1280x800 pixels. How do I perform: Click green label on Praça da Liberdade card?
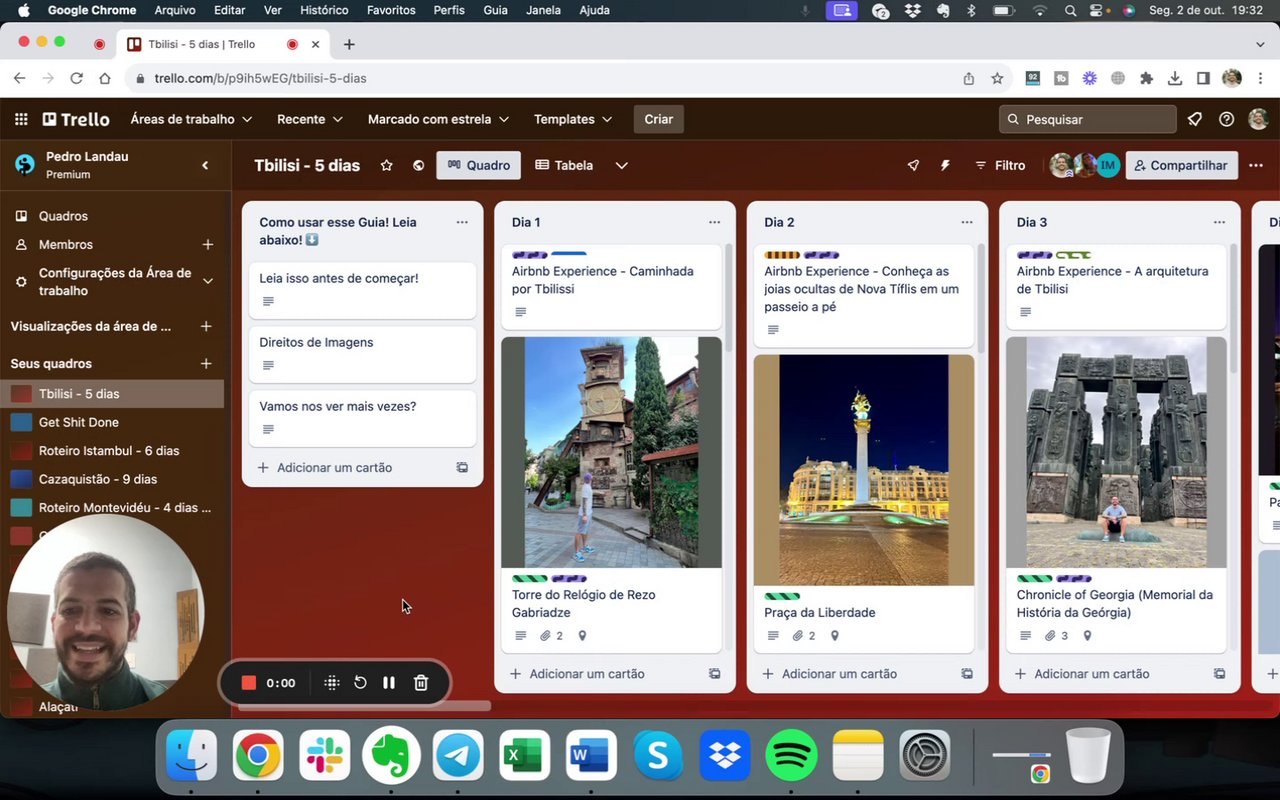[782, 597]
